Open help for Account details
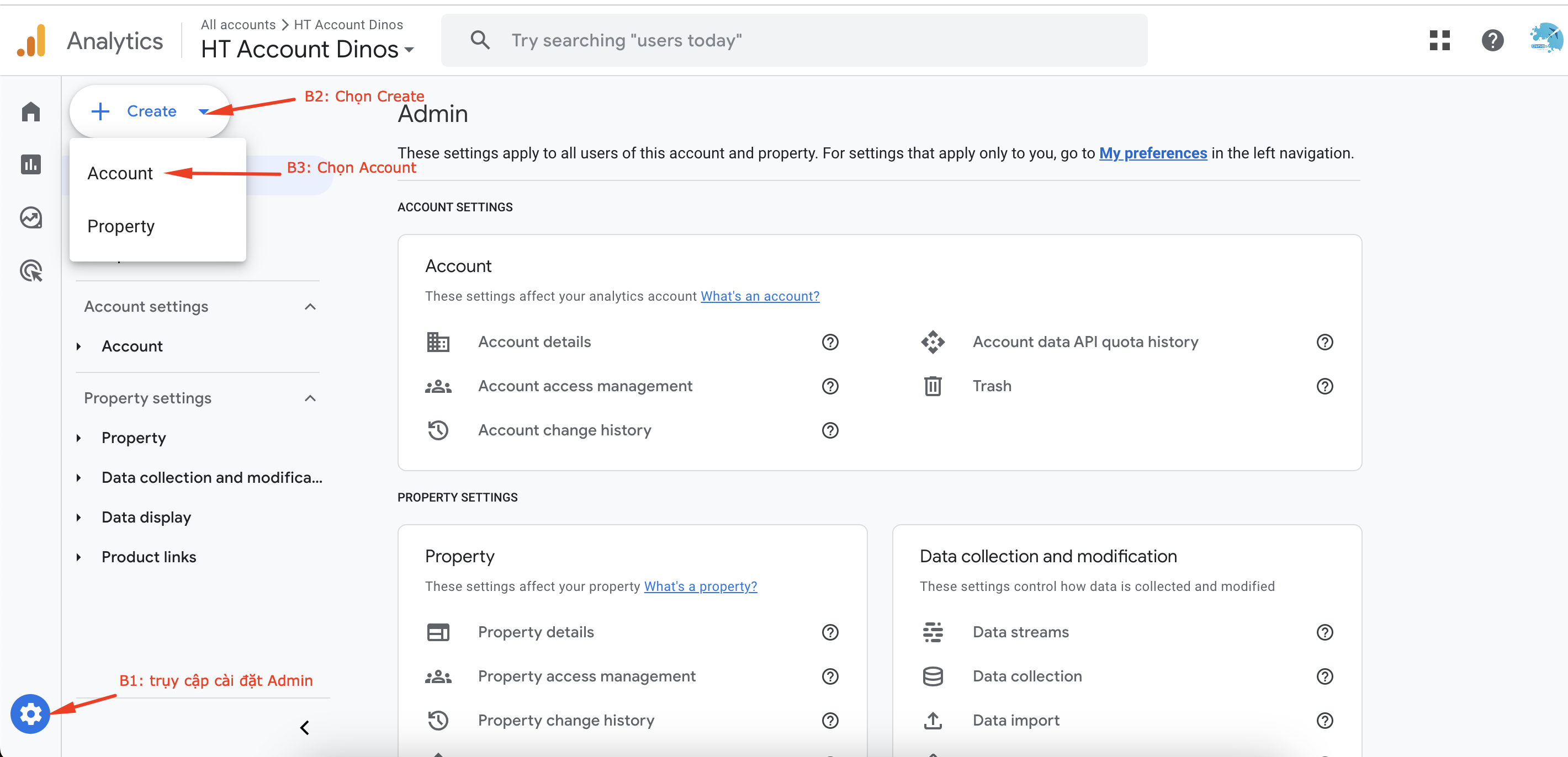Viewport: 1568px width, 757px height. click(830, 342)
